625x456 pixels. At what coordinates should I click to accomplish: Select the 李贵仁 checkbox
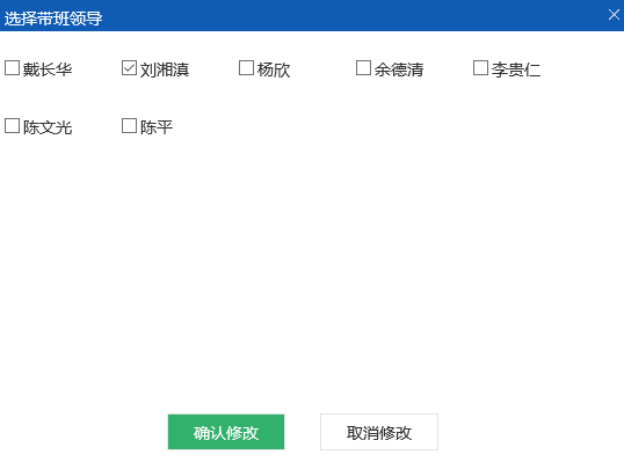[x=480, y=69]
